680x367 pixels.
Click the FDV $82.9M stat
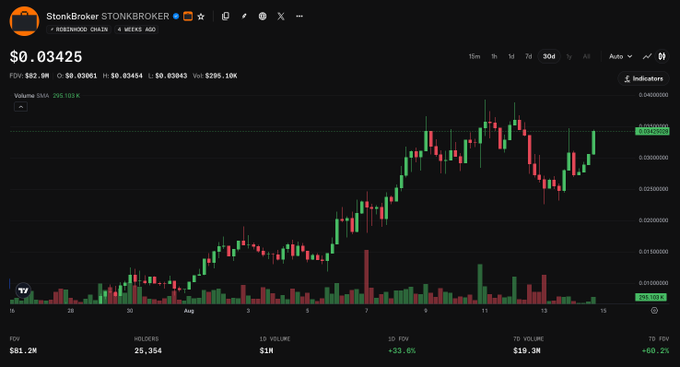(x=29, y=76)
